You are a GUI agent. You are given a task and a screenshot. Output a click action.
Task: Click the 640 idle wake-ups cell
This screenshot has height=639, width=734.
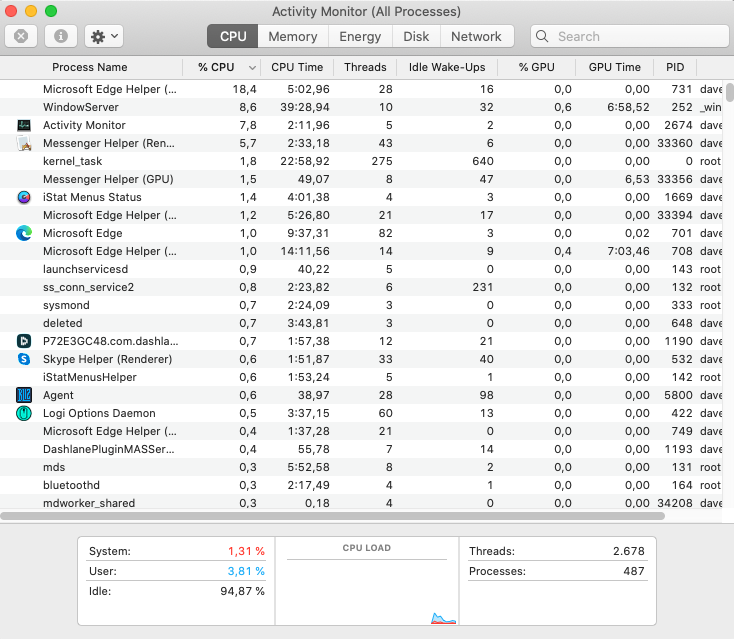tap(483, 161)
